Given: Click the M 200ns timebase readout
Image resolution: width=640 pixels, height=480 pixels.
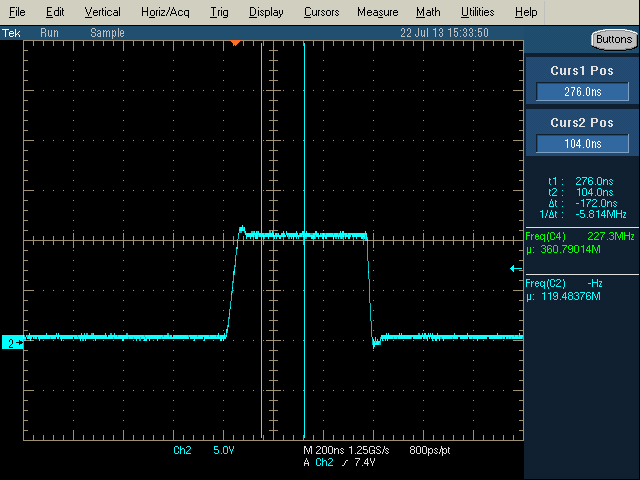Looking at the screenshot, I should point(324,450).
